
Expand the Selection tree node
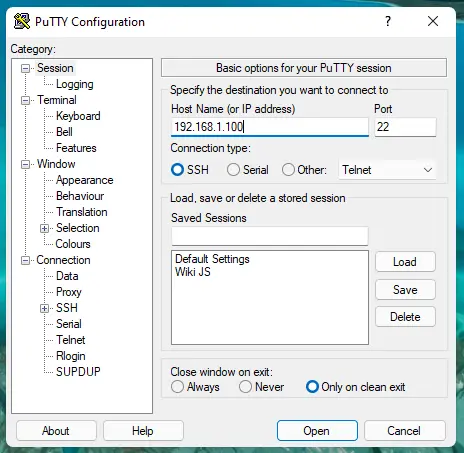click(44, 229)
